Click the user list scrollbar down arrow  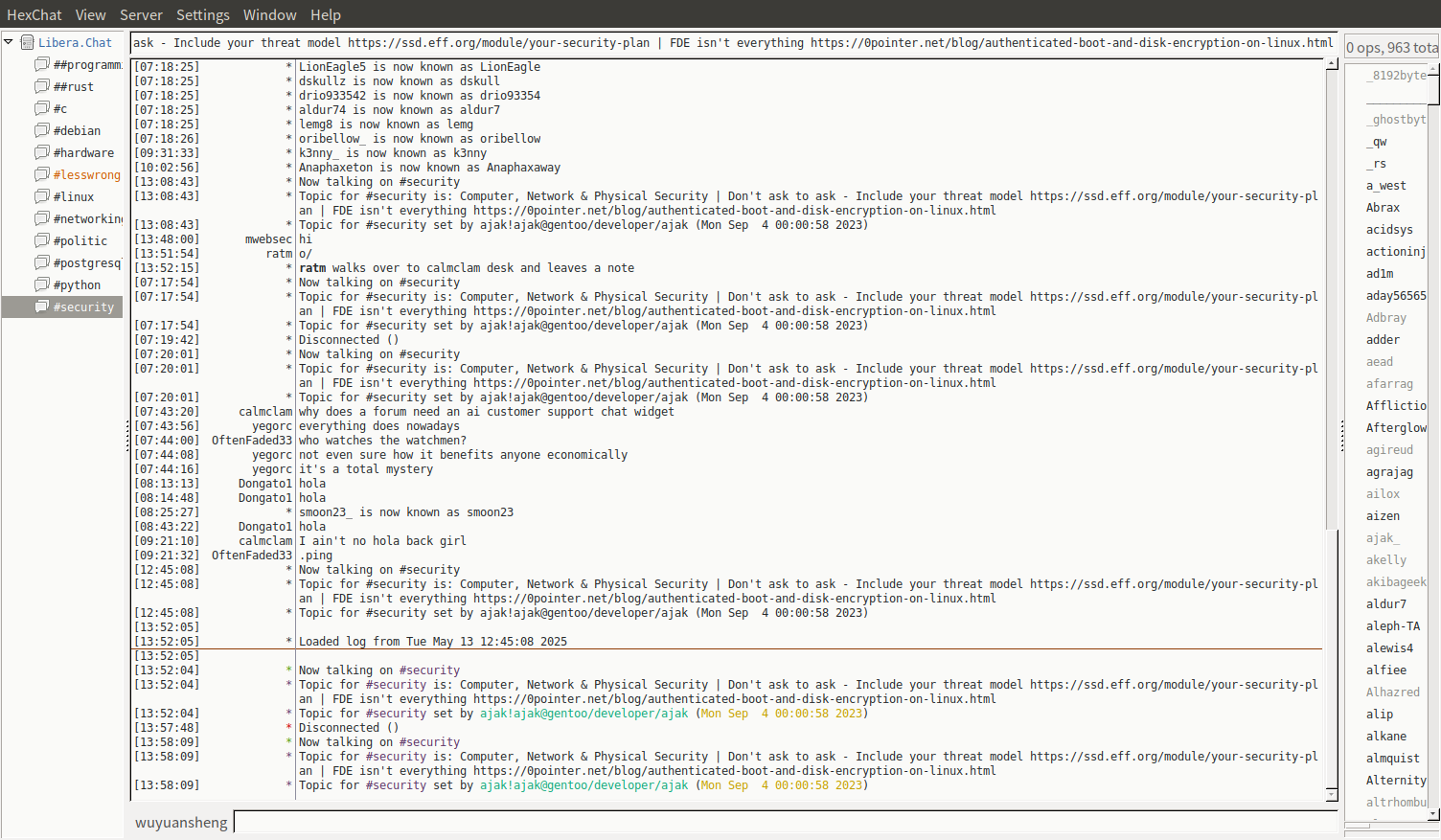(x=1433, y=814)
